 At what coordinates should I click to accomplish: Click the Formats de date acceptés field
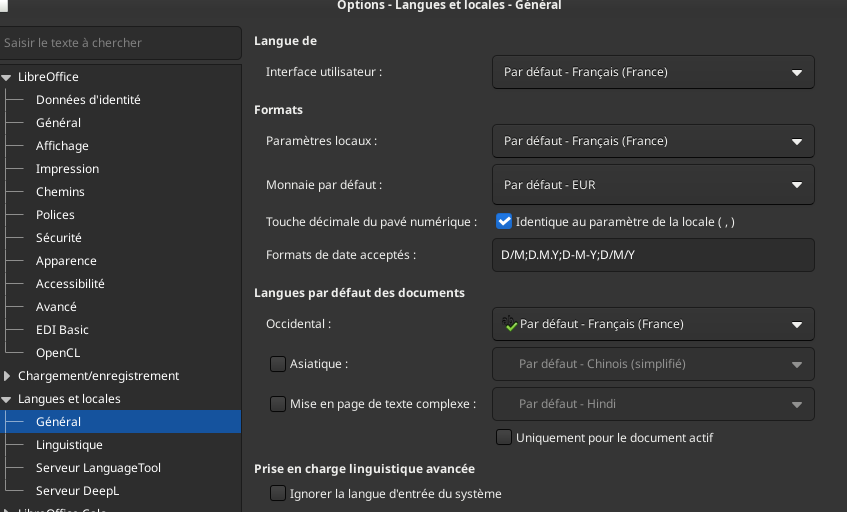pos(653,255)
